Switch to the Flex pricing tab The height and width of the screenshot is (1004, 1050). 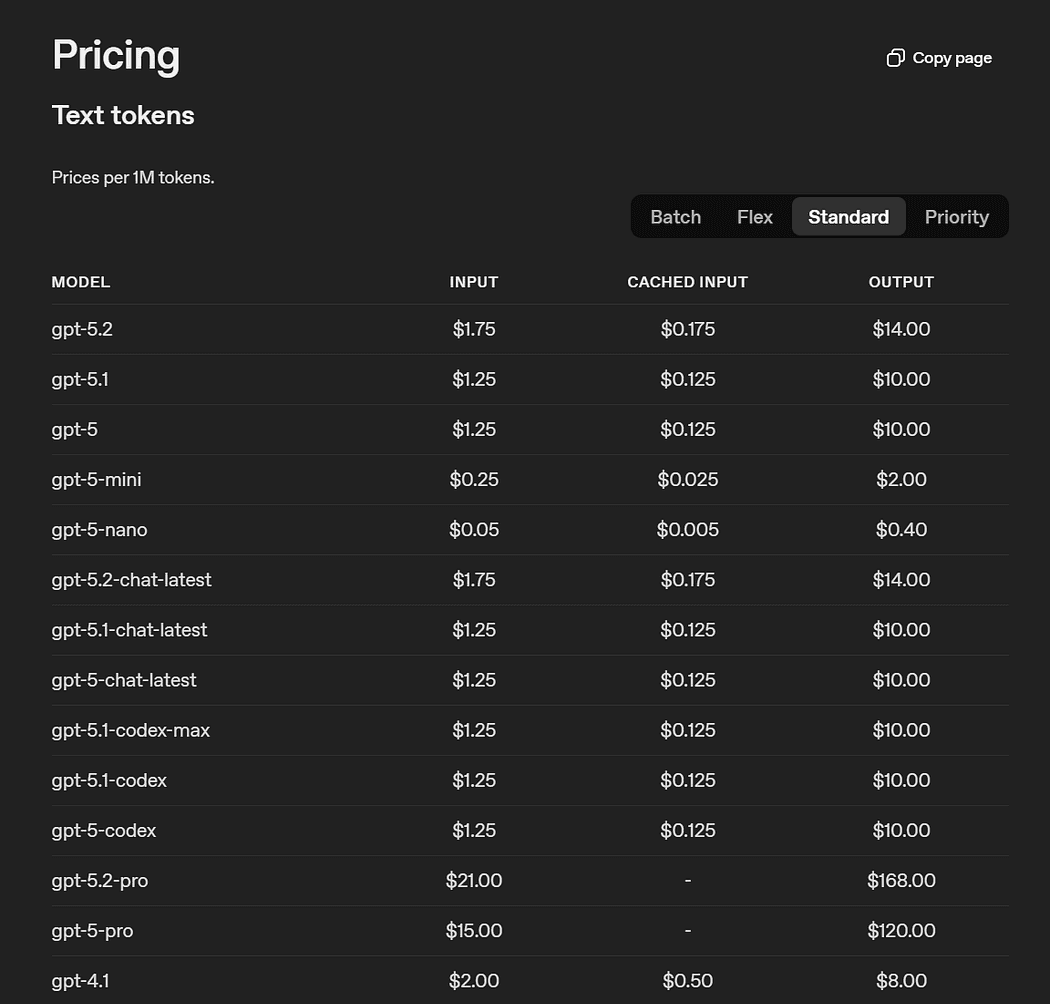755,217
